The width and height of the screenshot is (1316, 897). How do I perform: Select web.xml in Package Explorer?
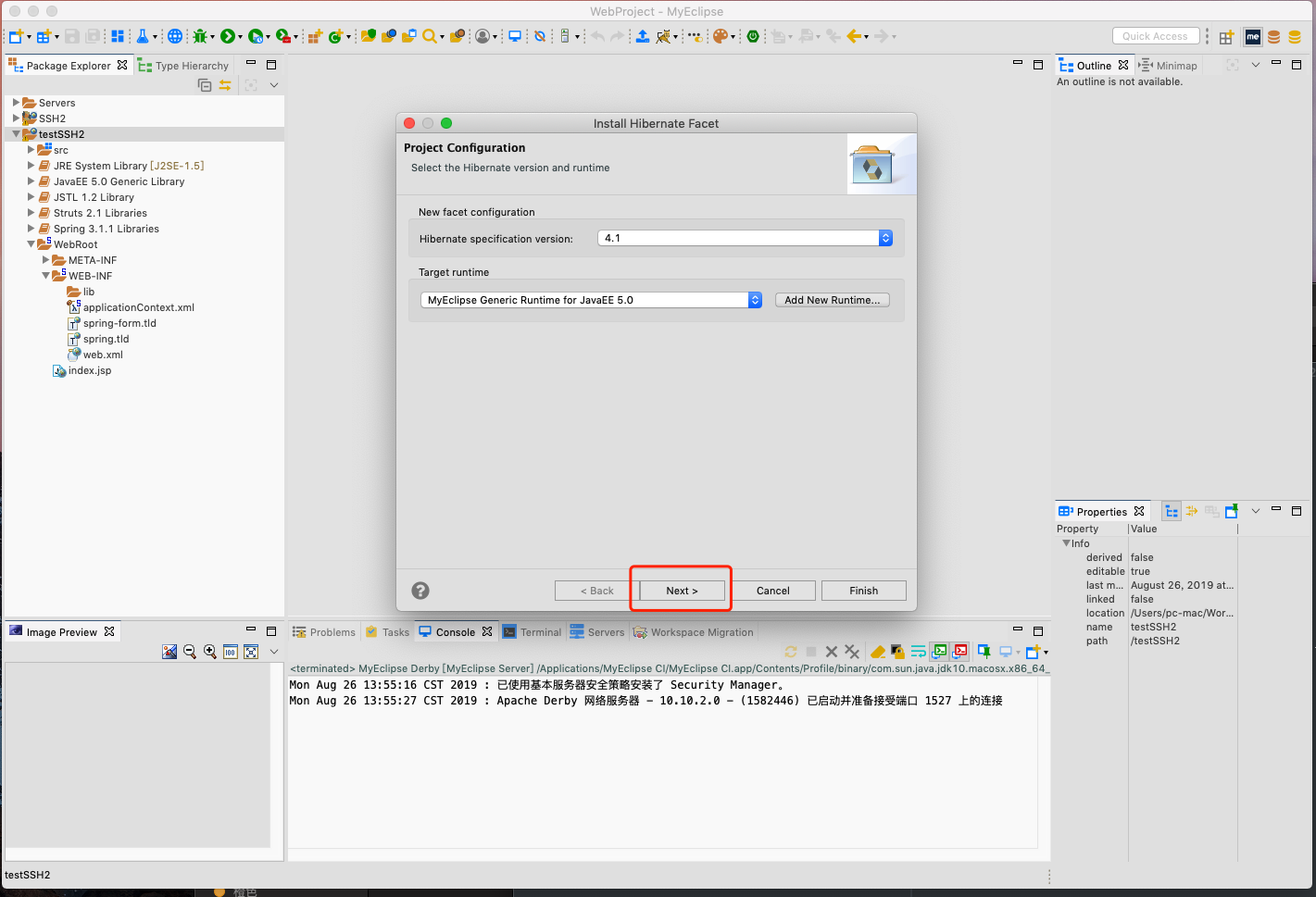click(x=103, y=355)
